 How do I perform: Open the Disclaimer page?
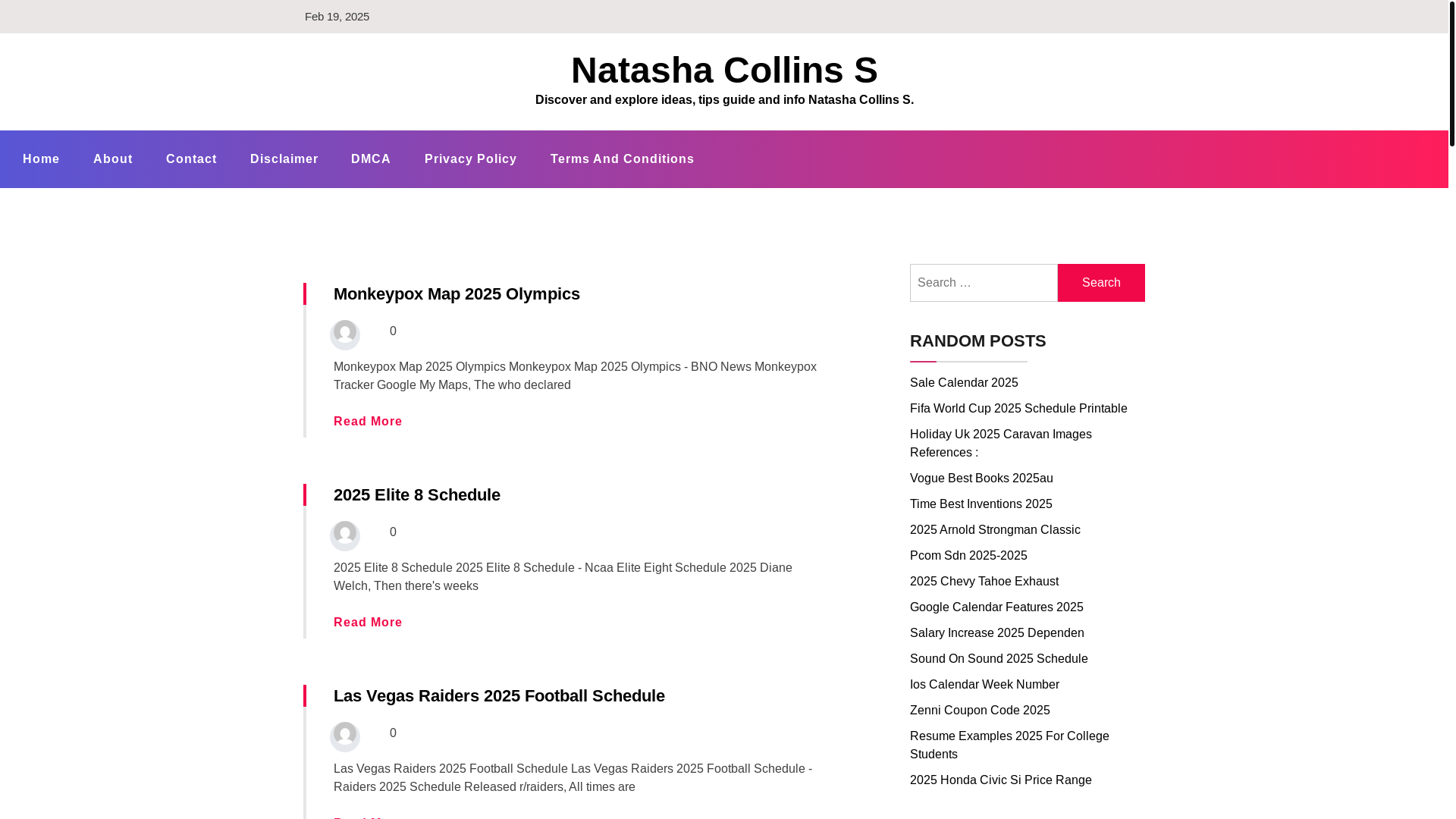(x=284, y=159)
